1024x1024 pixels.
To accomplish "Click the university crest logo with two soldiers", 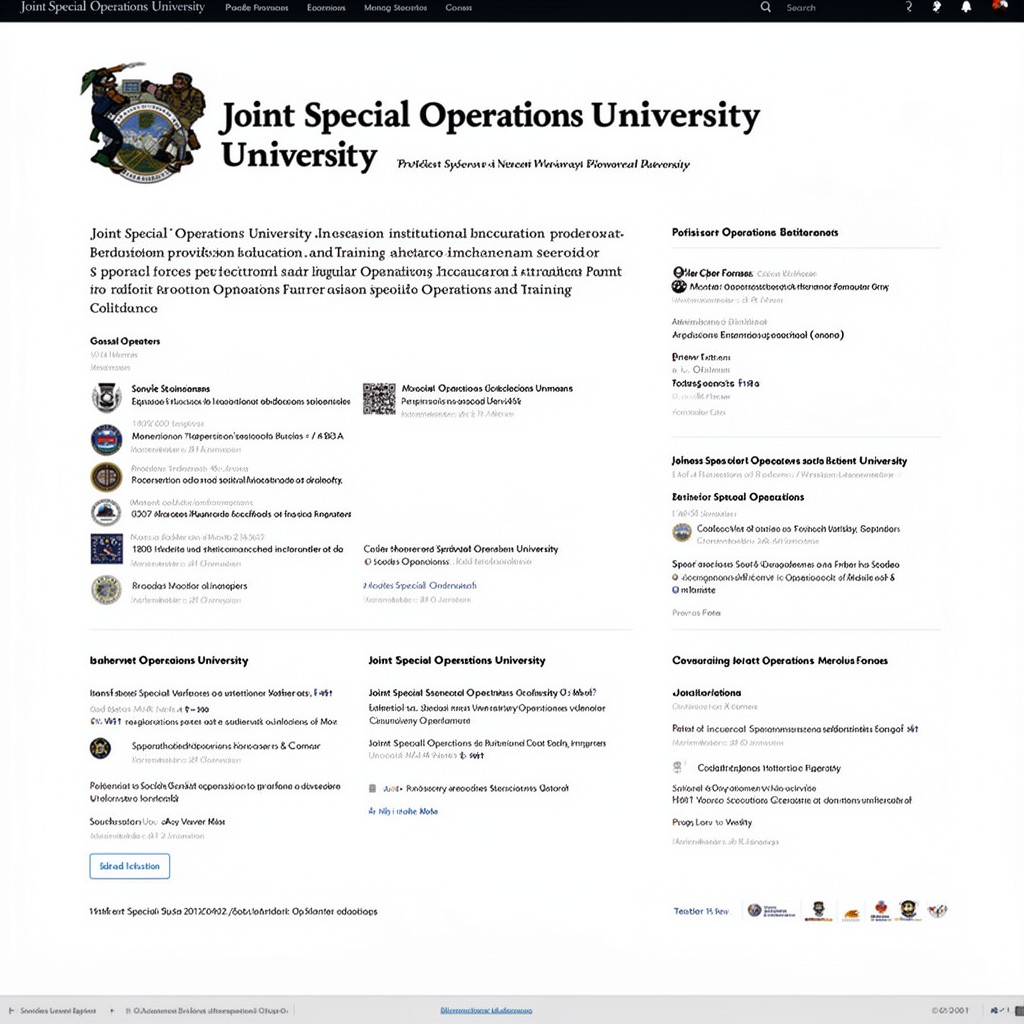I will 144,122.
